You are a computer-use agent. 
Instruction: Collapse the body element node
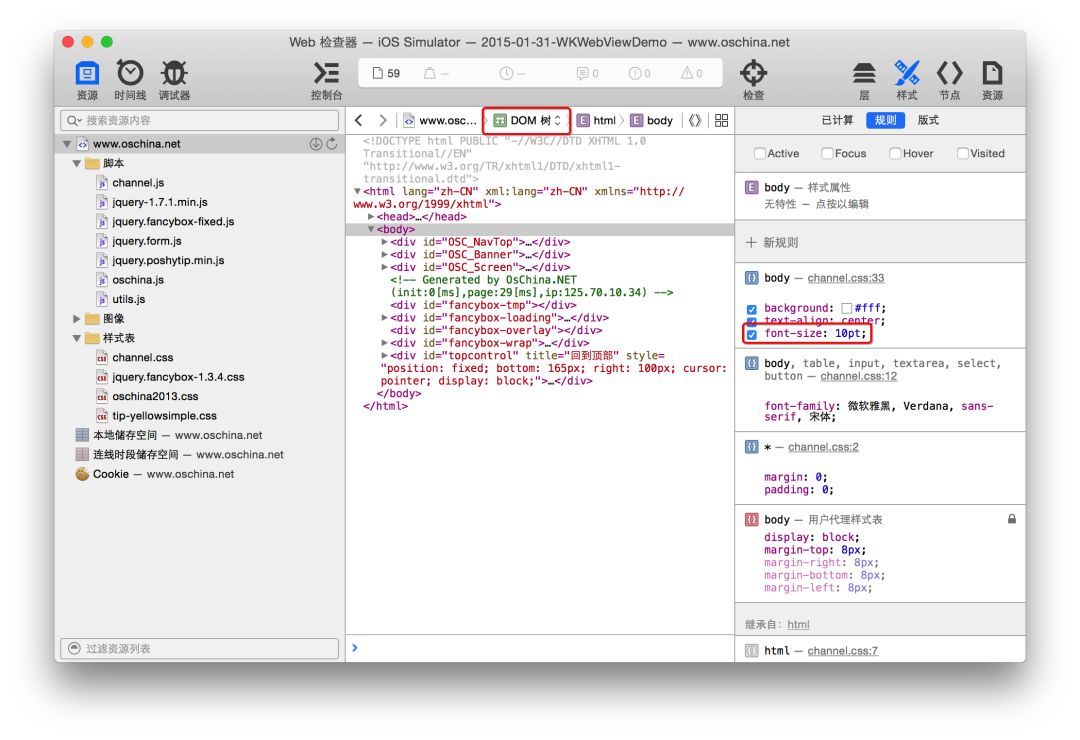371,229
